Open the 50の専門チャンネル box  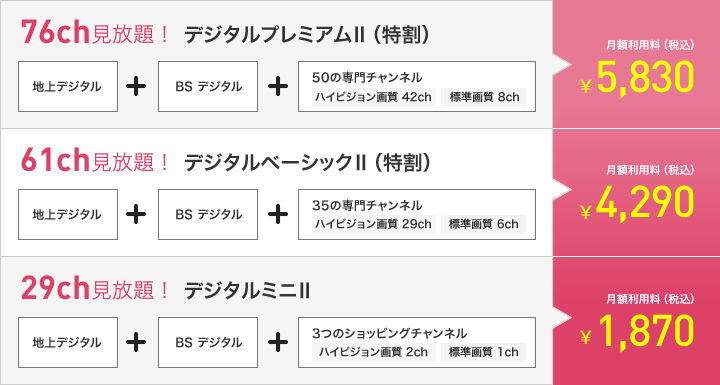417,86
